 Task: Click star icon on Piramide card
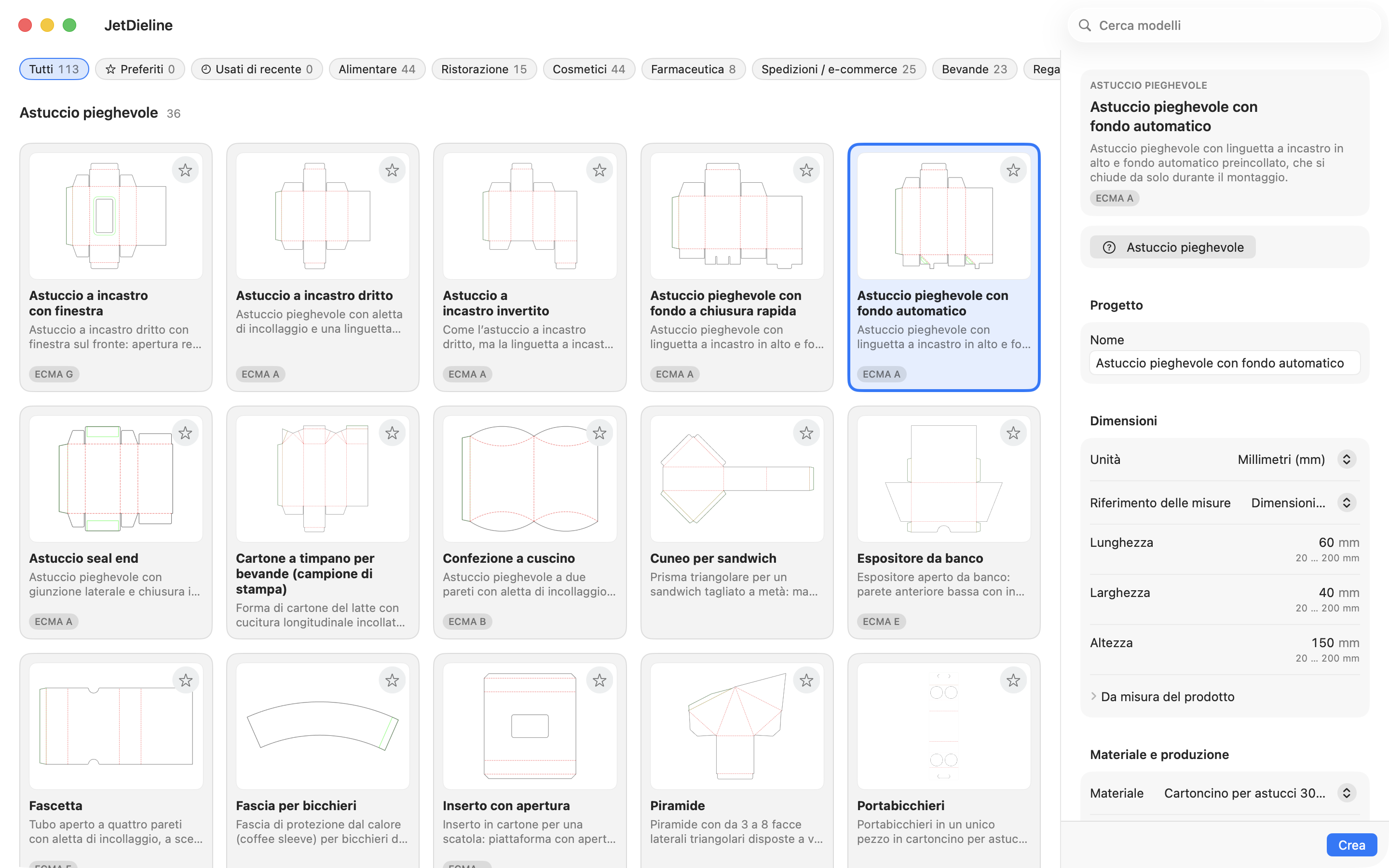pos(806,680)
